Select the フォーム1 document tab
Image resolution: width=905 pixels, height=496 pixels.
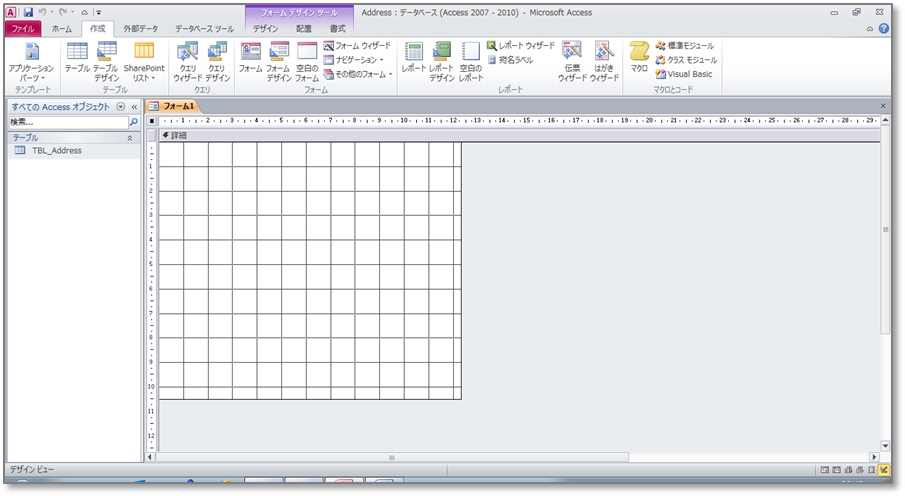point(172,106)
